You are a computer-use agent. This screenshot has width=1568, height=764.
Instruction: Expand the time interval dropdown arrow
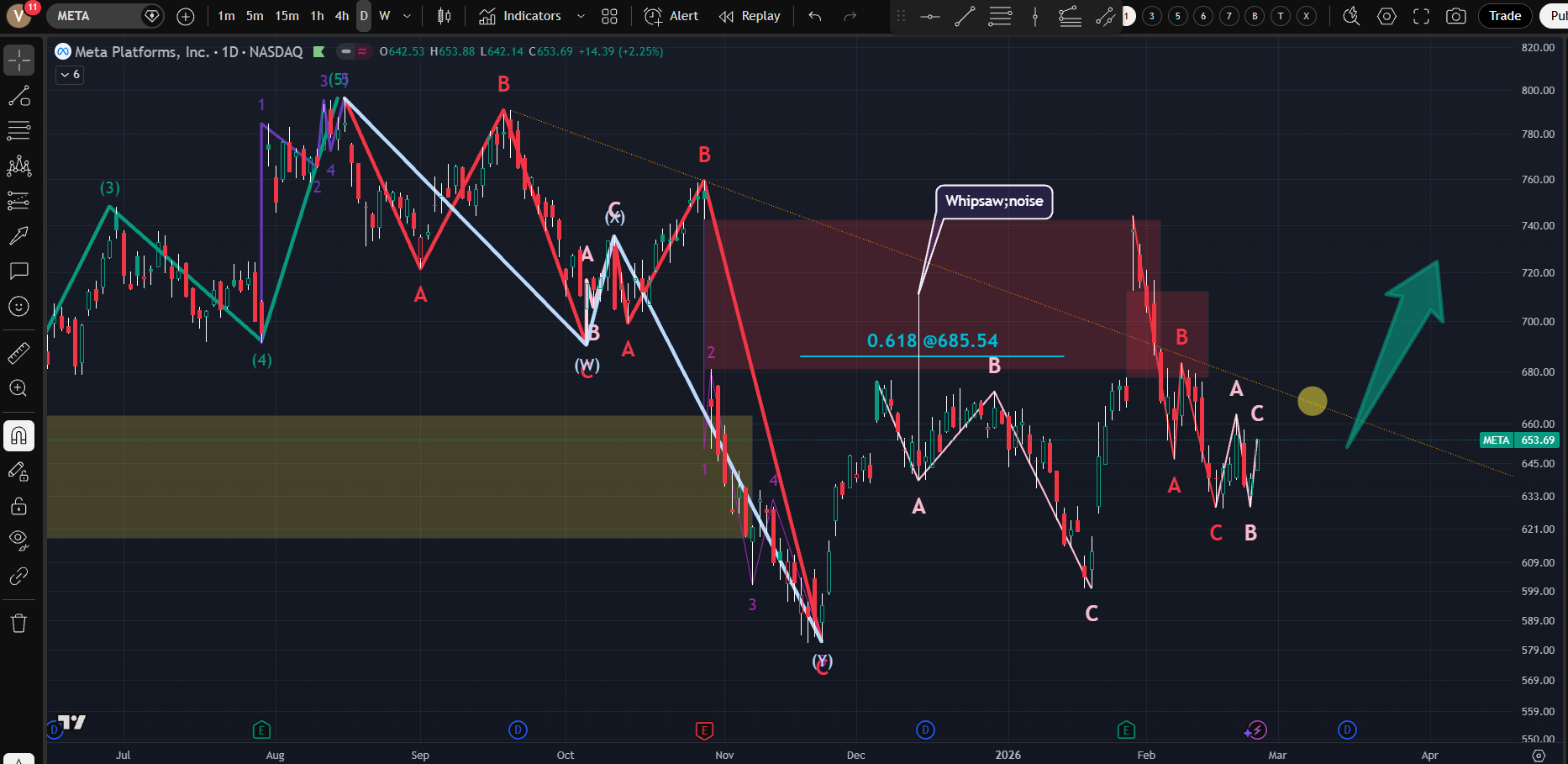point(408,16)
